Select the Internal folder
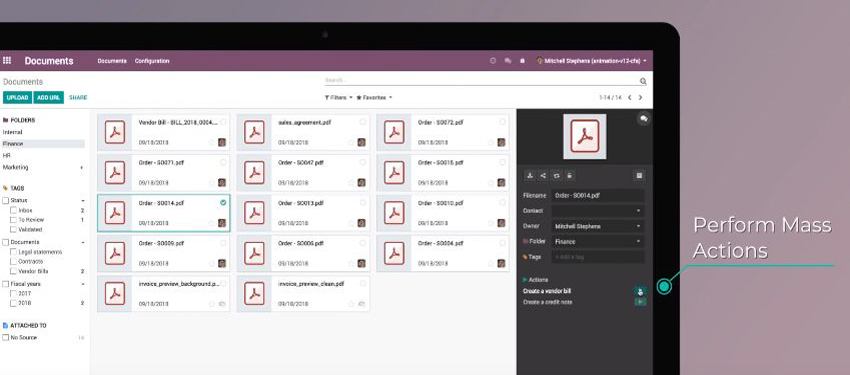 pos(12,132)
